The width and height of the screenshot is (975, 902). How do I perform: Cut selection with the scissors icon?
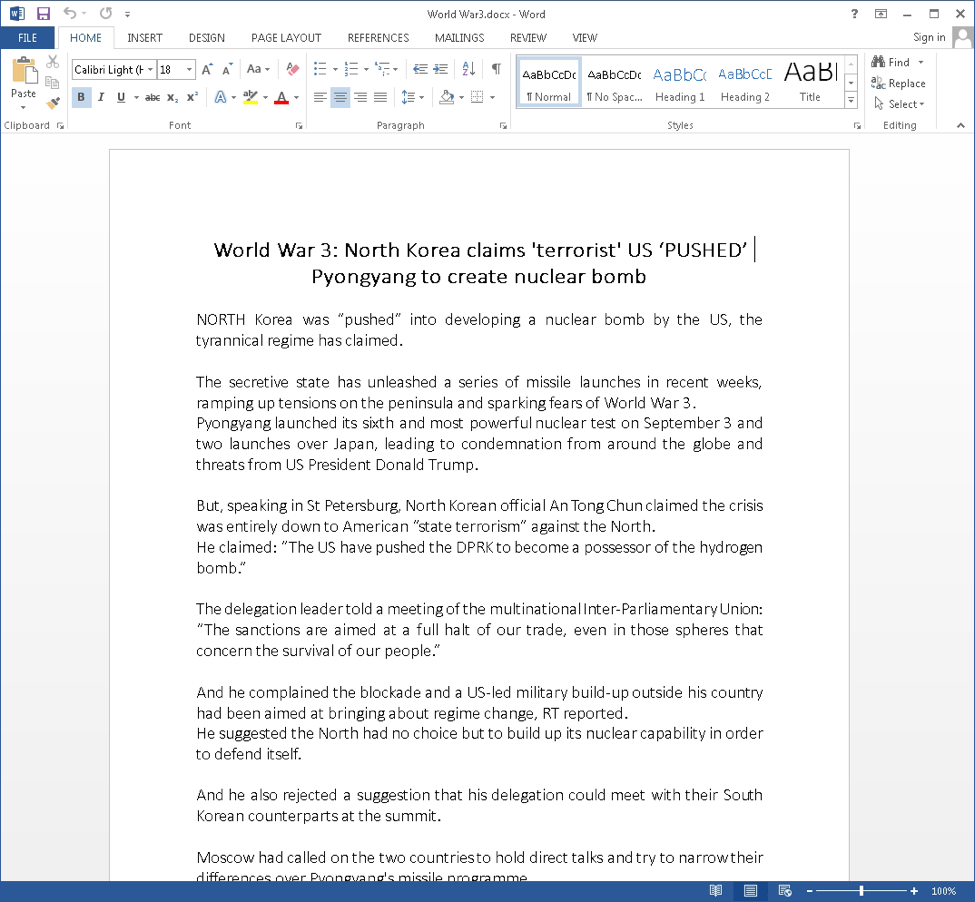(x=53, y=62)
